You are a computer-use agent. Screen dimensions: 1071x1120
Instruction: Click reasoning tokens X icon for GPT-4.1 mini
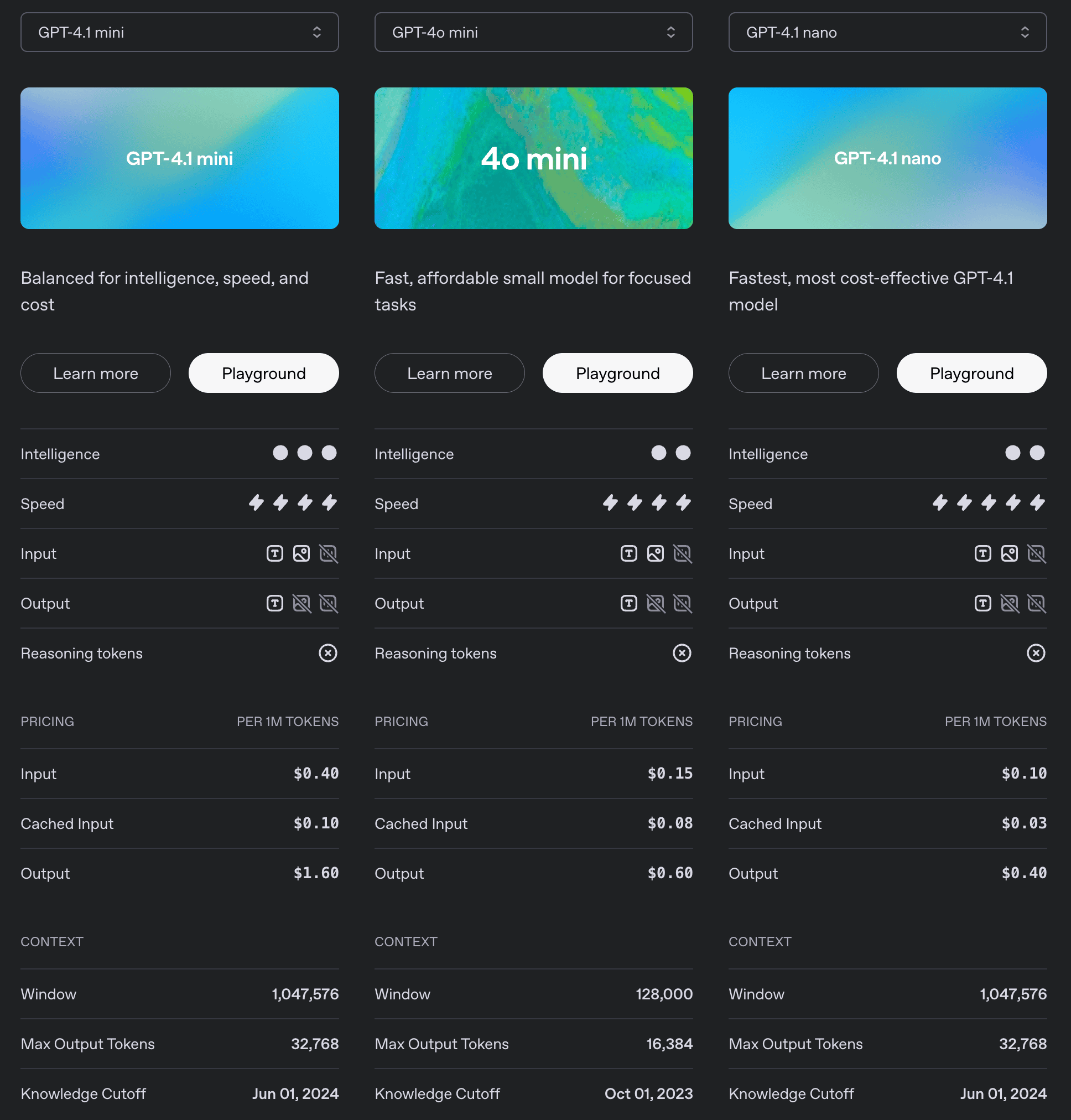tap(327, 653)
